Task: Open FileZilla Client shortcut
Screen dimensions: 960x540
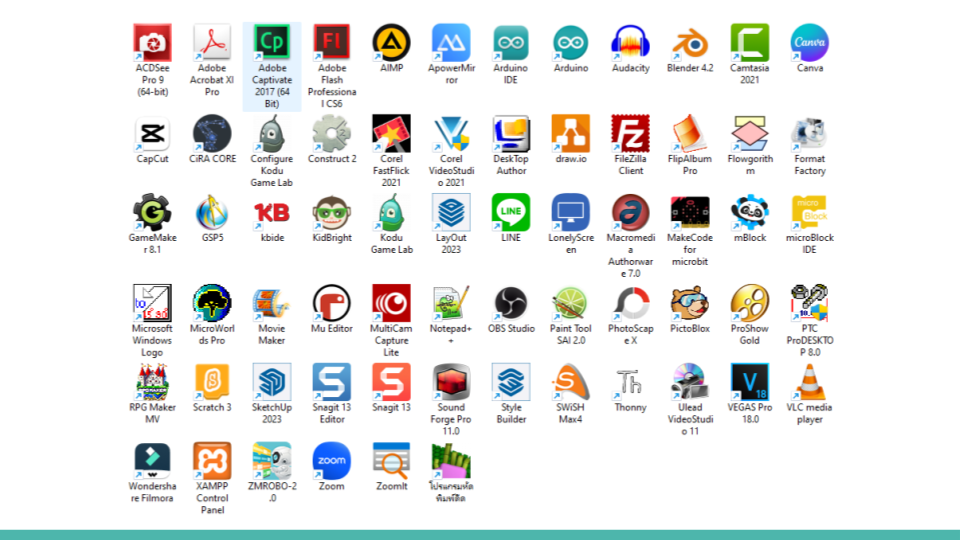Action: 630,133
